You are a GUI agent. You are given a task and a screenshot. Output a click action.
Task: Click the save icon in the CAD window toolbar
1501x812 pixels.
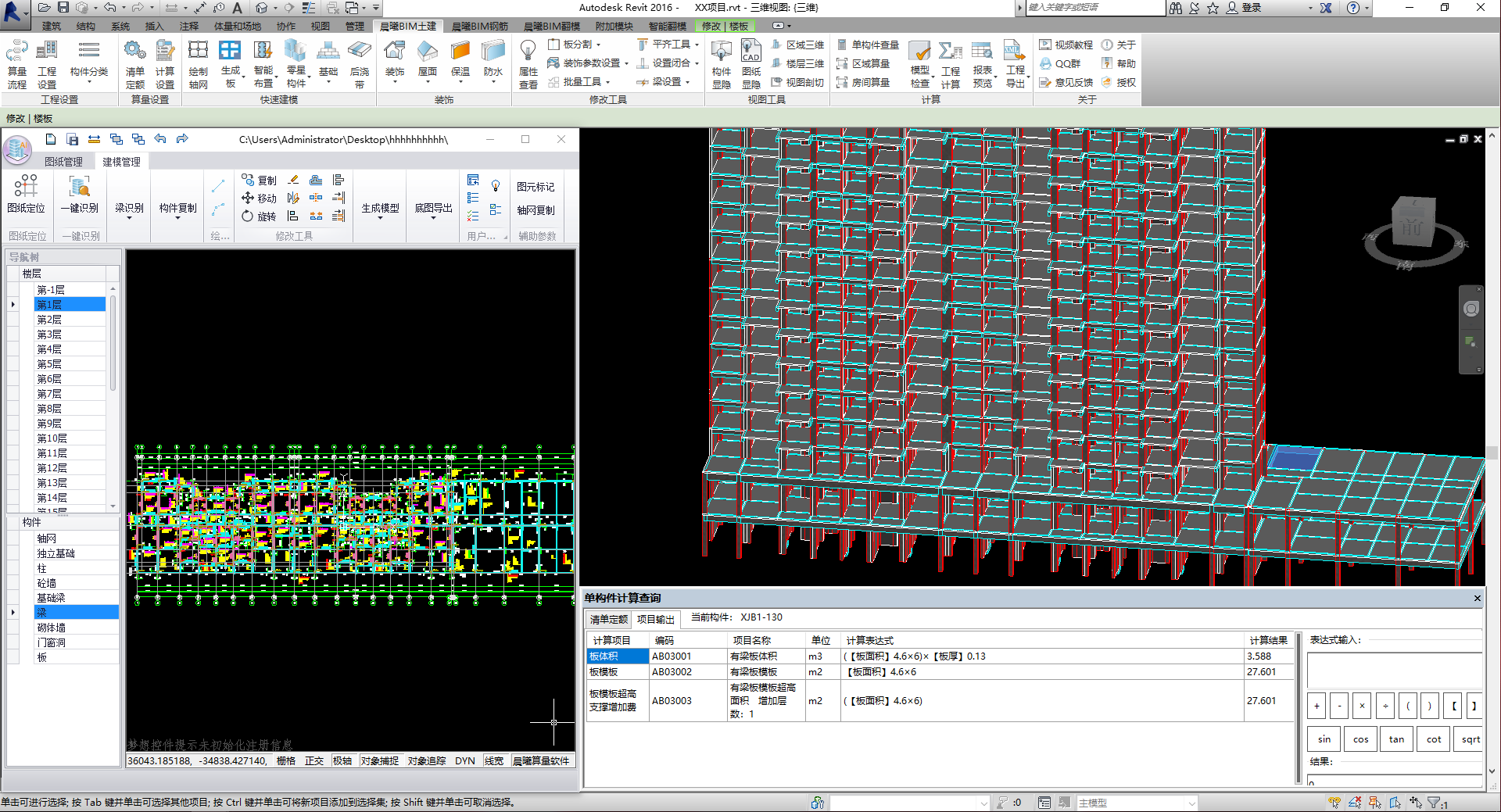point(72,139)
